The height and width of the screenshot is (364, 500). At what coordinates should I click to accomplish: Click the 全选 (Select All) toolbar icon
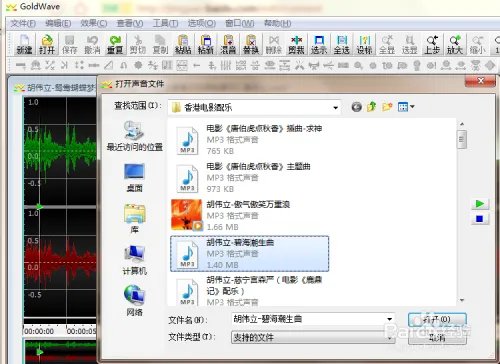click(342, 44)
